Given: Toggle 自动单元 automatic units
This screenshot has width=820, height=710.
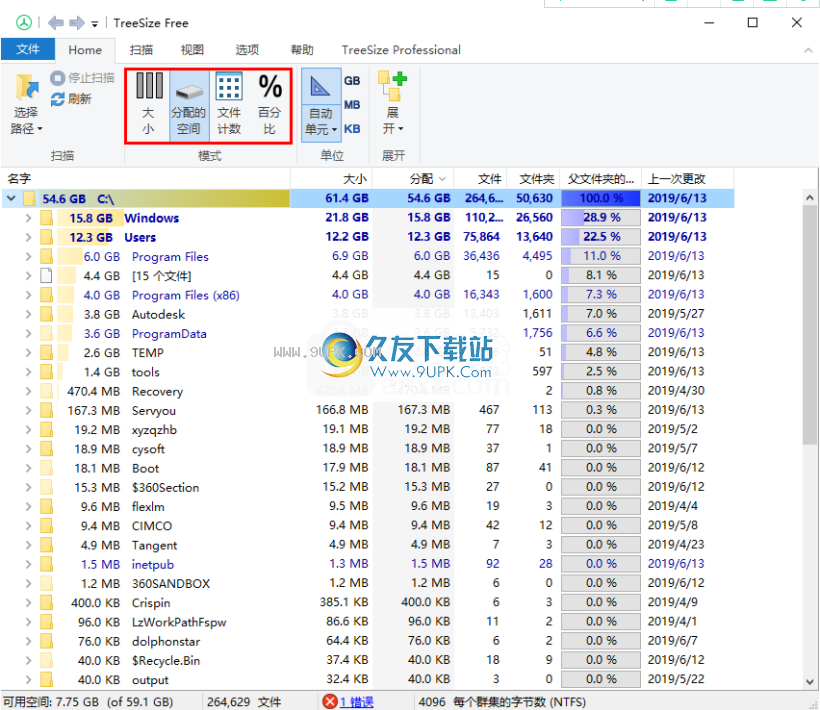Looking at the screenshot, I should [321, 105].
